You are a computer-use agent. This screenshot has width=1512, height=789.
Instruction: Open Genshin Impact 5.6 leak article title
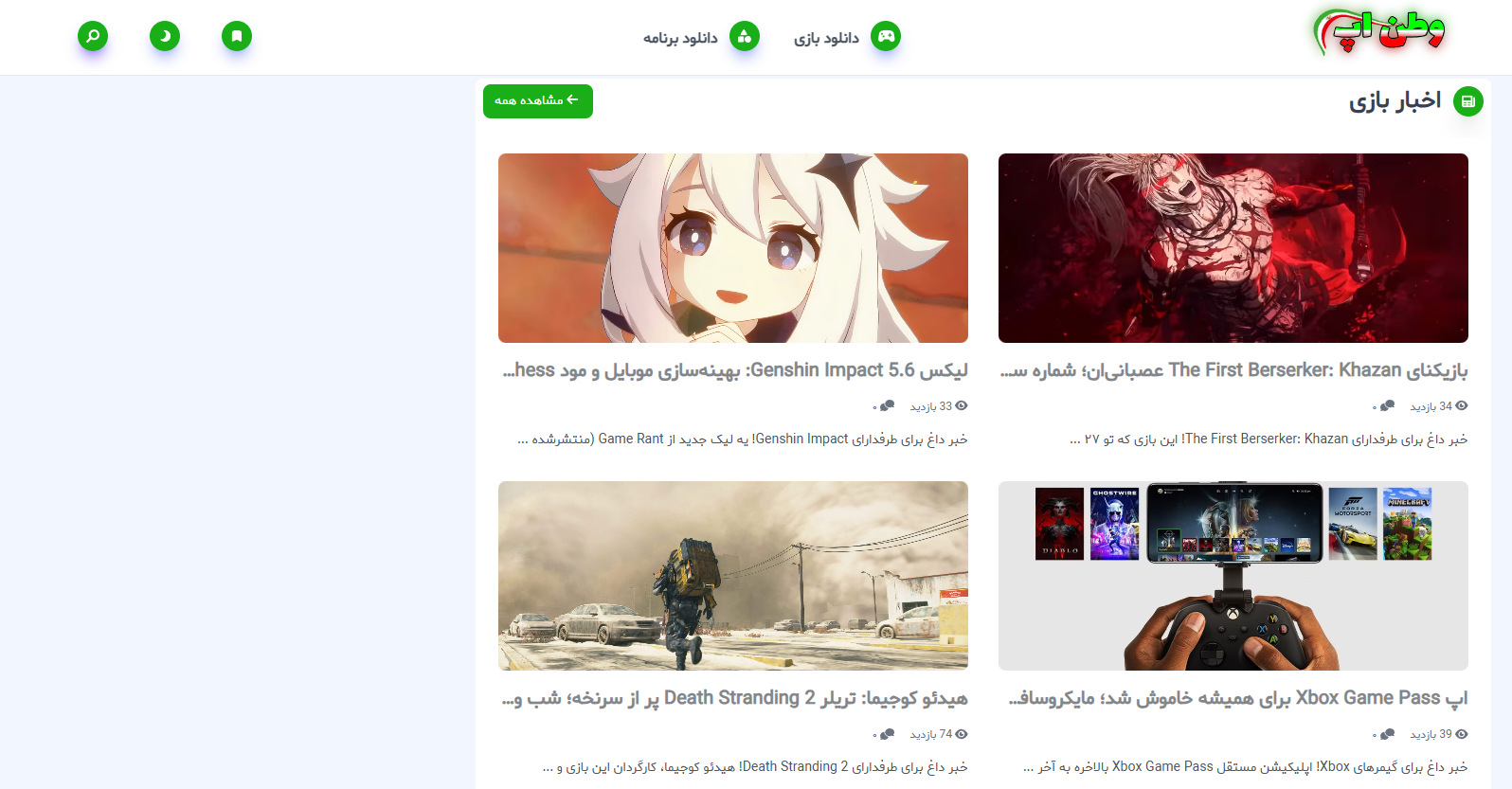(735, 370)
